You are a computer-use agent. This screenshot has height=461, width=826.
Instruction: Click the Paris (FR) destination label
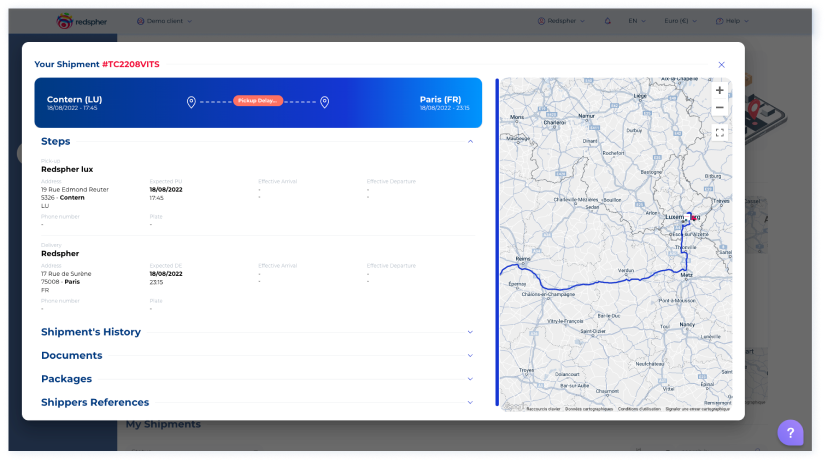click(440, 100)
